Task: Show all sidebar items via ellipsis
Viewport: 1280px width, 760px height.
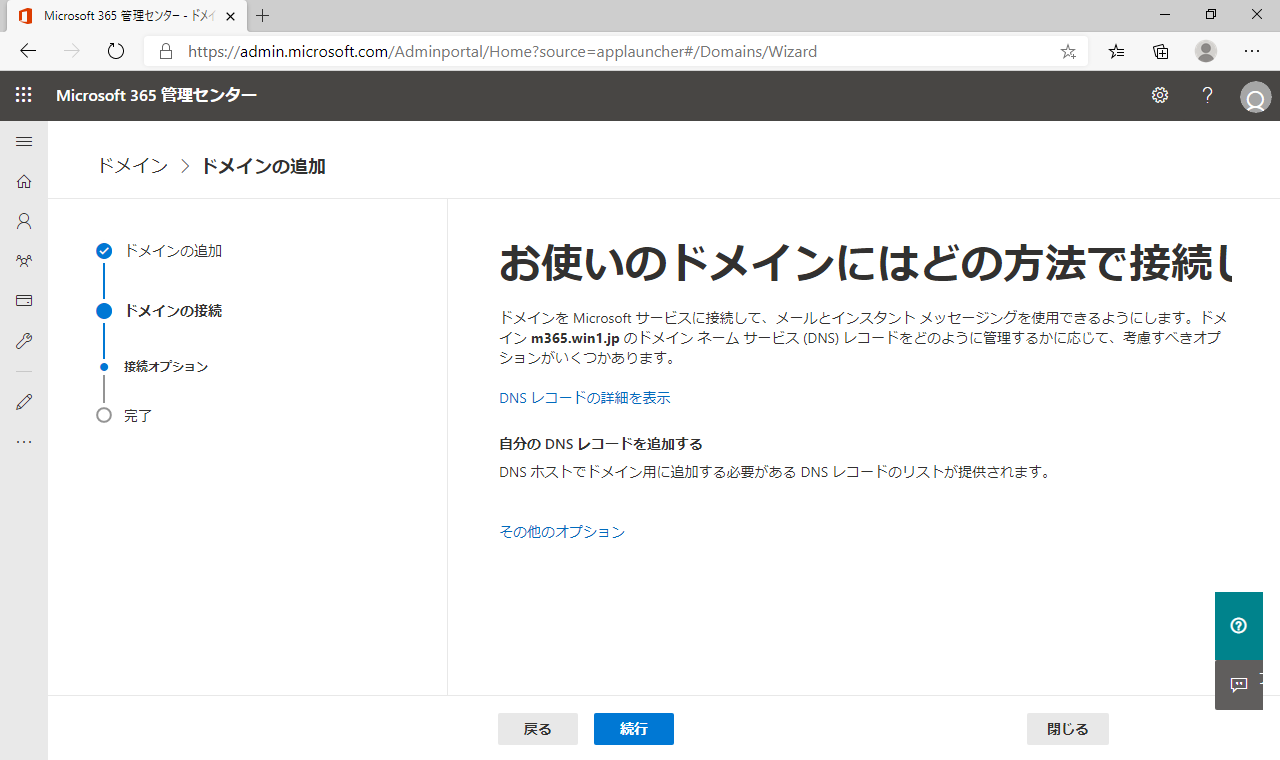Action: point(24,441)
